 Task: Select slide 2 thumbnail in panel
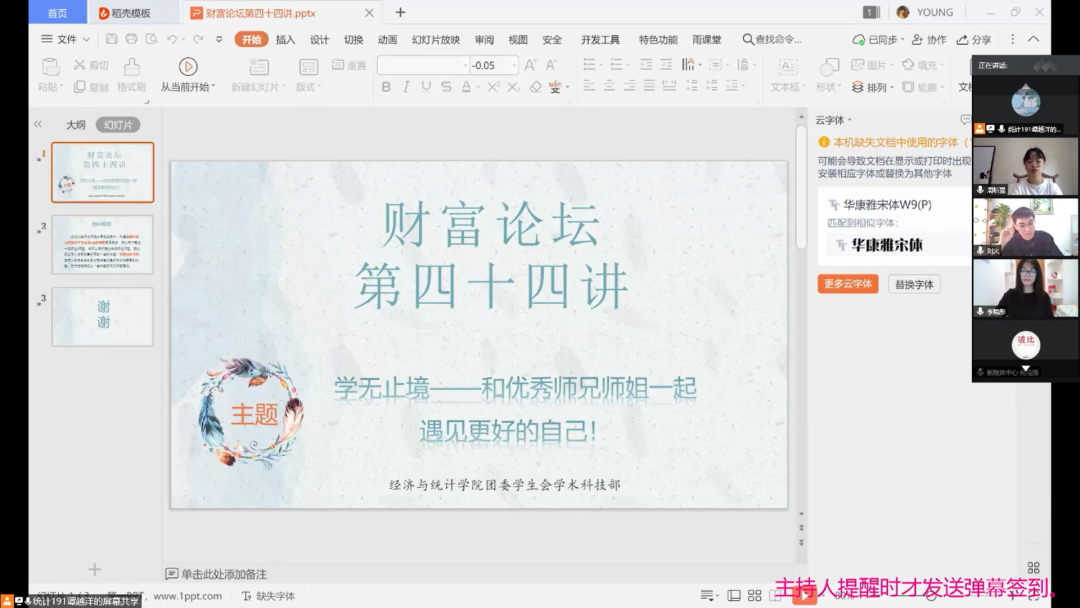(102, 244)
